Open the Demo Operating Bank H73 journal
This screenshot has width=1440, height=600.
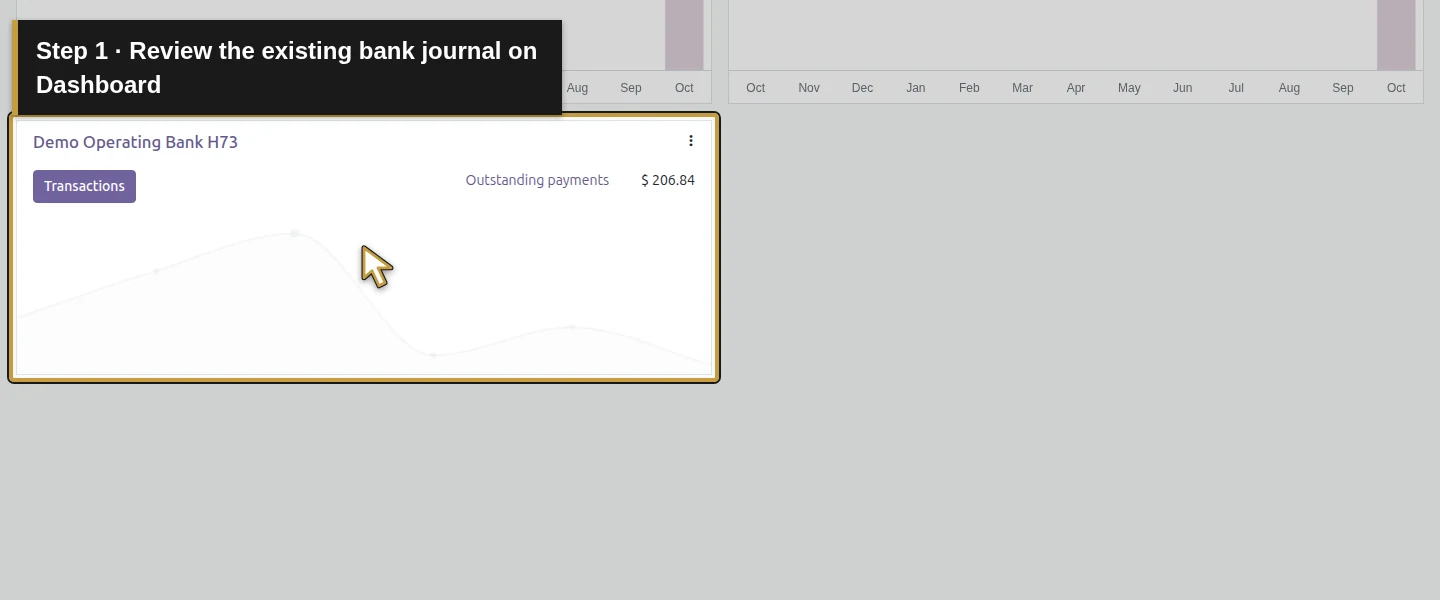pyautogui.click(x=135, y=142)
